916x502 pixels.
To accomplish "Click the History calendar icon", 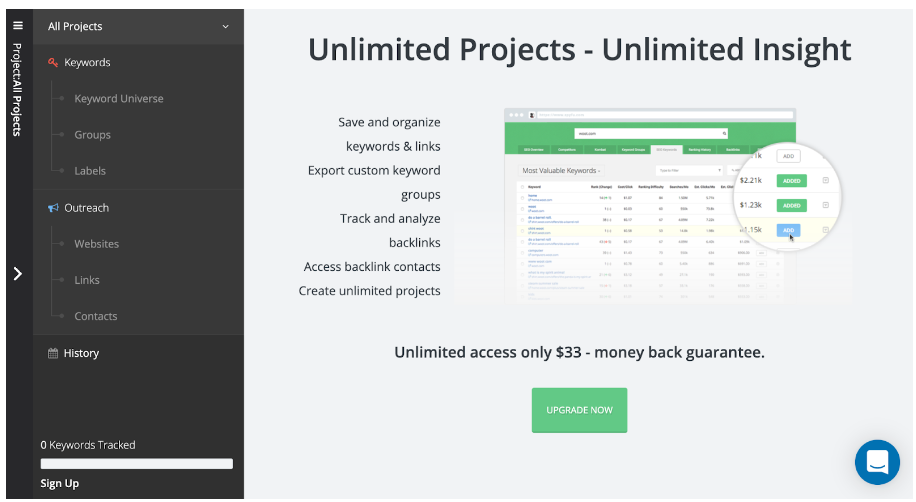I will (x=53, y=353).
